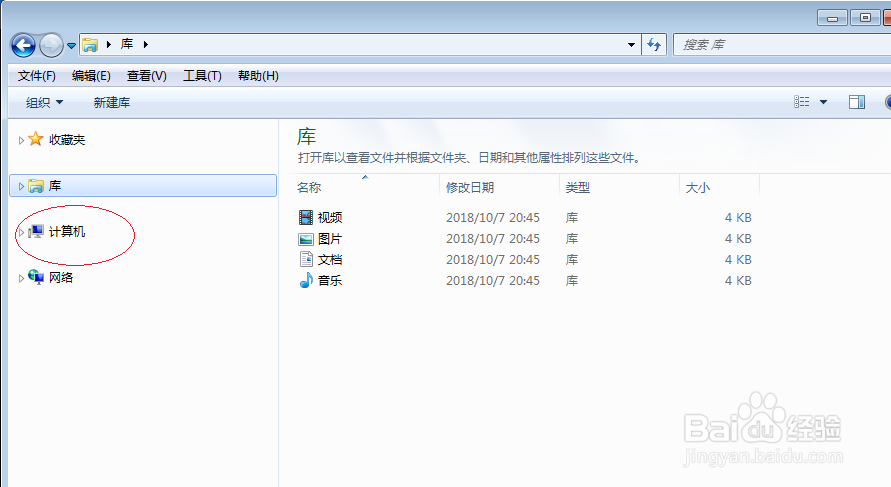Click the 文档 document icon
The image size is (891, 487).
coord(306,259)
